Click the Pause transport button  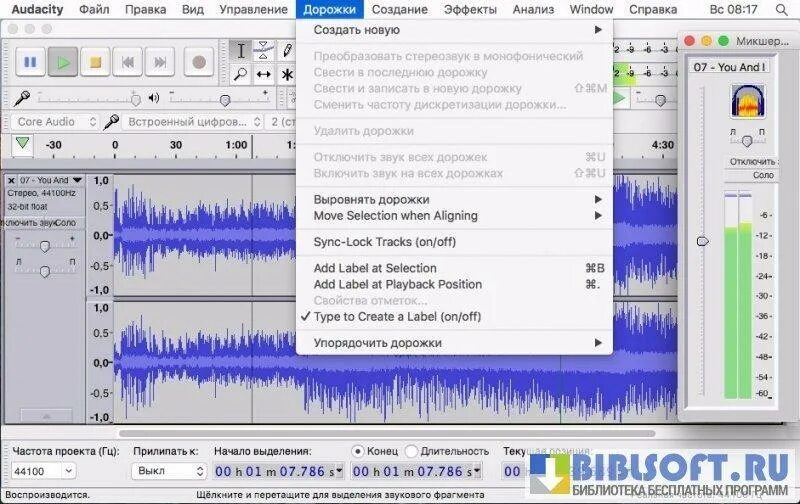pyautogui.click(x=30, y=62)
